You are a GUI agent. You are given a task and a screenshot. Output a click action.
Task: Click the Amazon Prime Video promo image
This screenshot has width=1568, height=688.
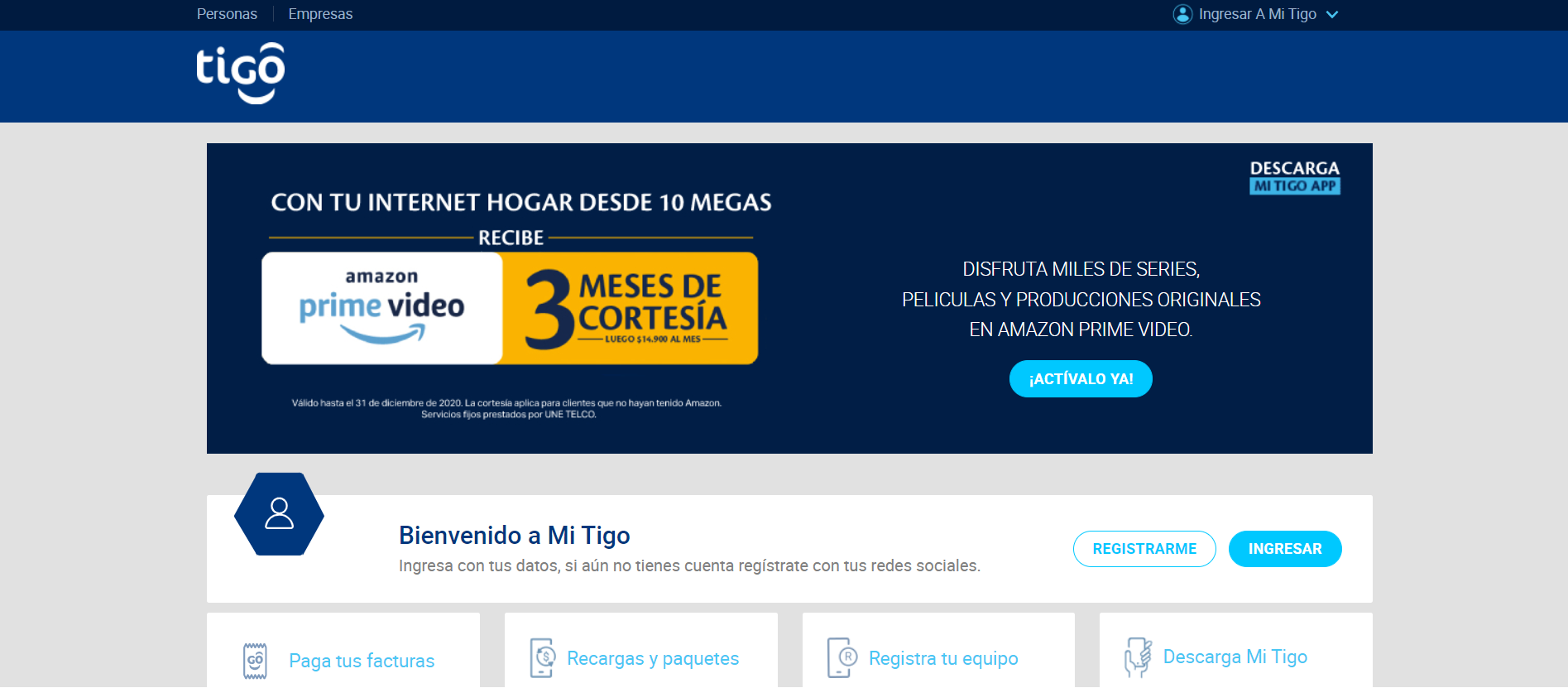click(510, 308)
